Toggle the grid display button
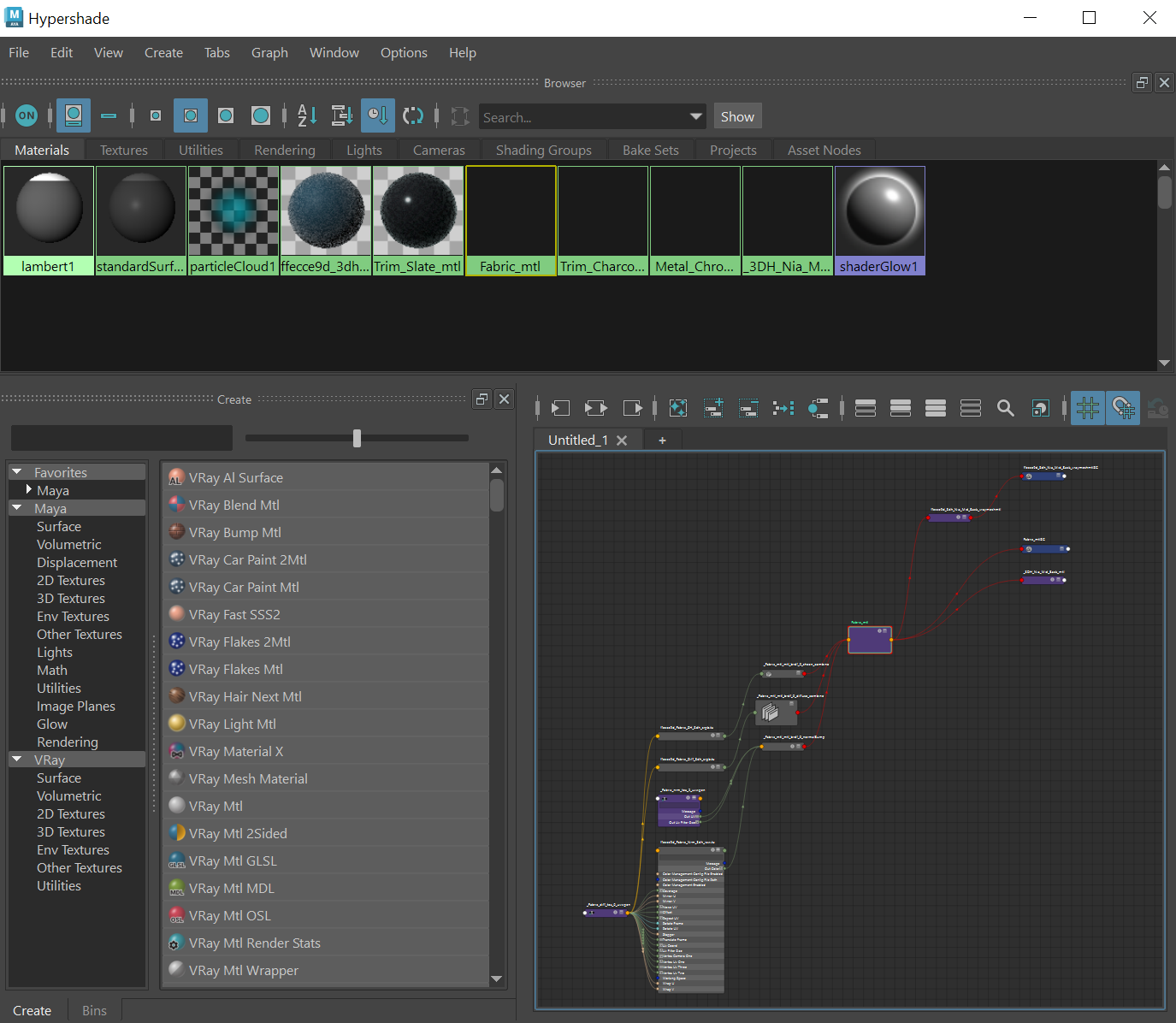The width and height of the screenshot is (1176, 1023). coord(1088,408)
